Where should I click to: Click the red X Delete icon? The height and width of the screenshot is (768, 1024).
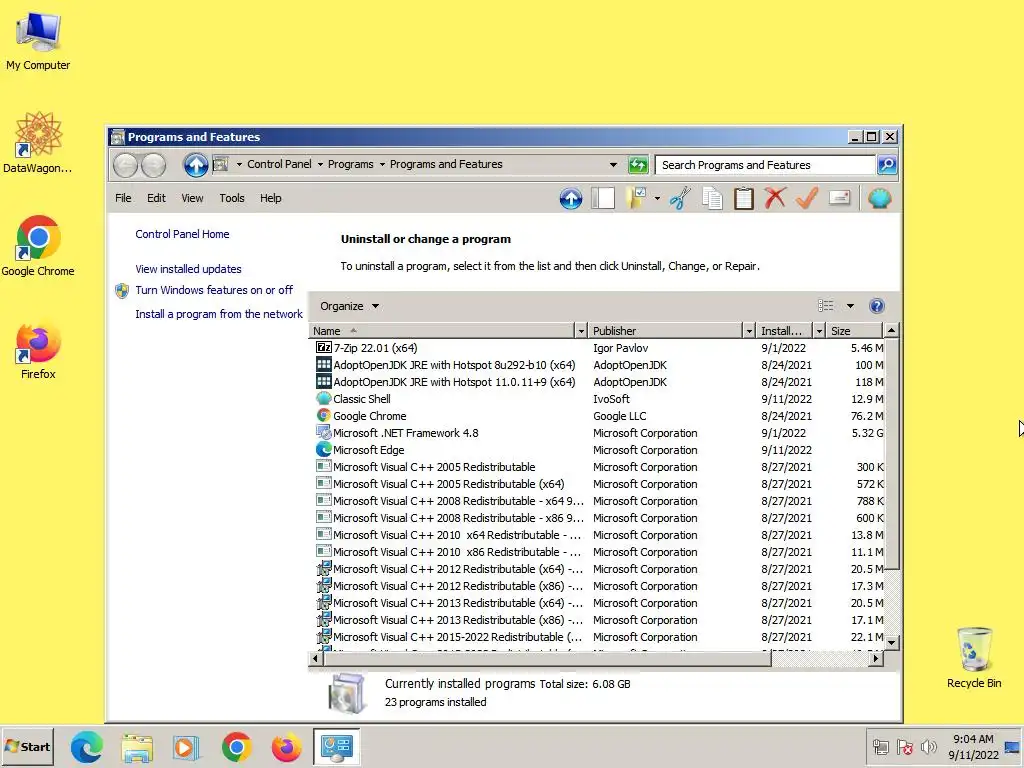[x=775, y=199]
